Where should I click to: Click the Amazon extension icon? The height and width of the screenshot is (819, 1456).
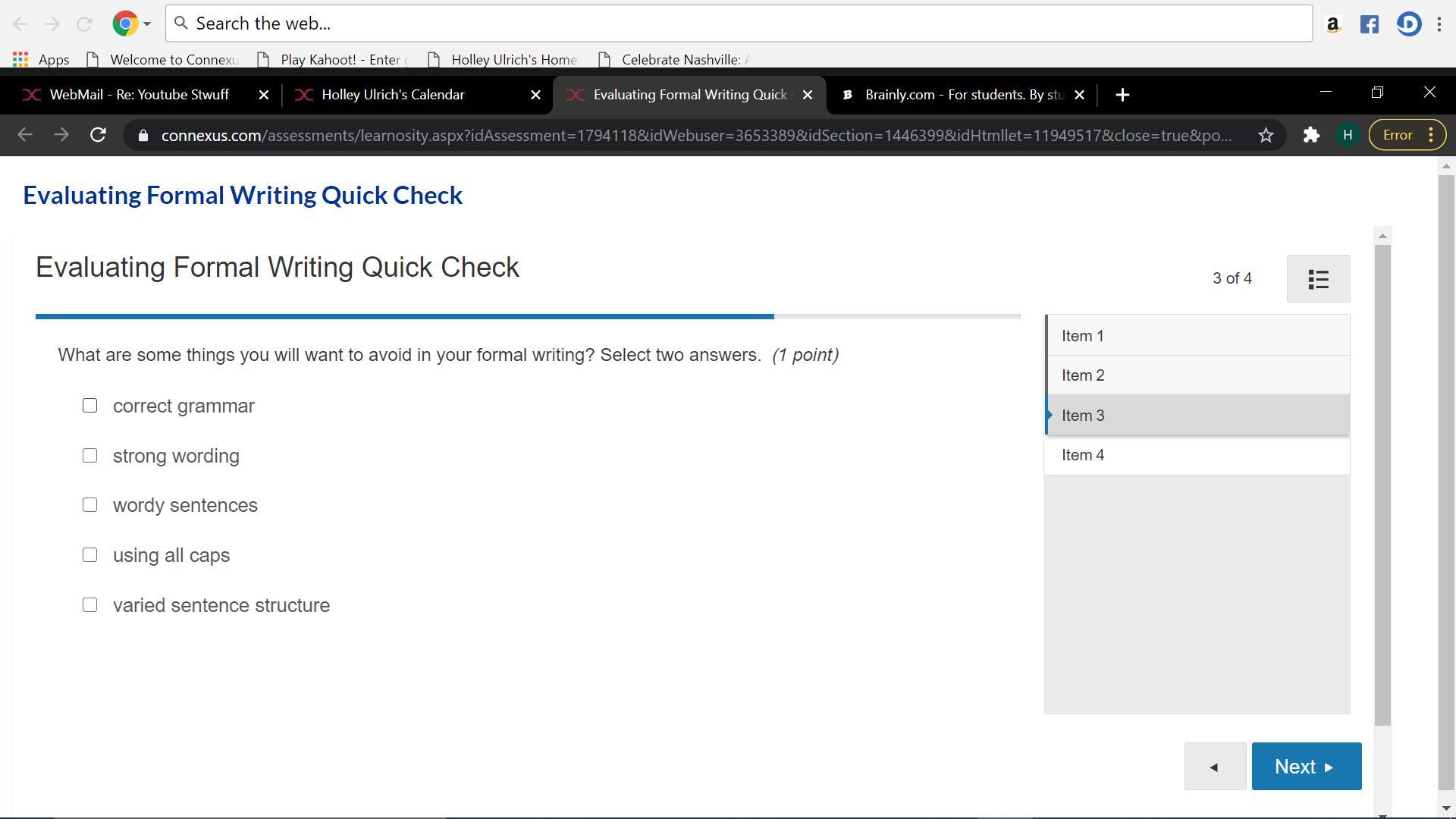[1332, 24]
